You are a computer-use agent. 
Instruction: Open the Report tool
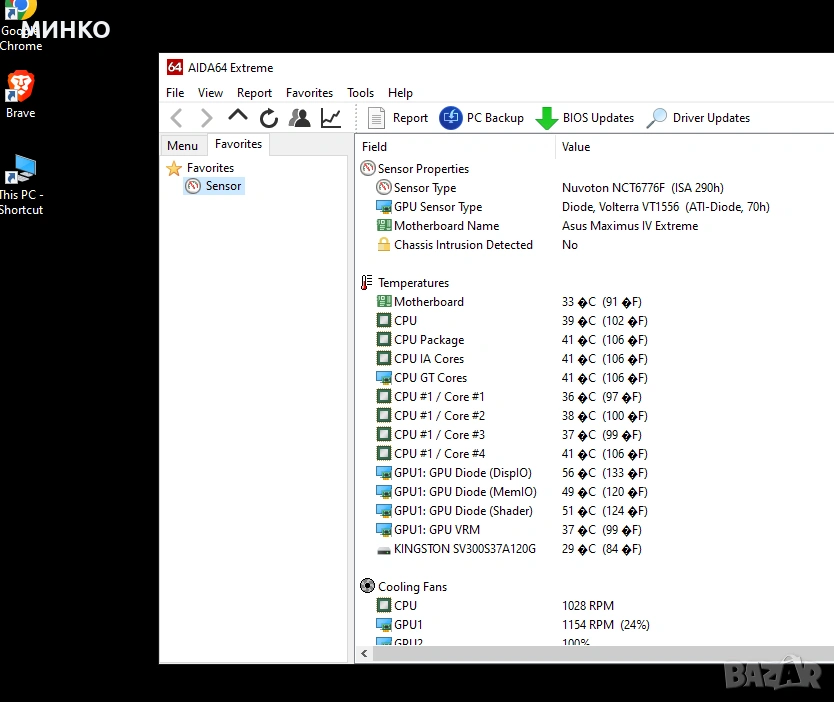398,118
